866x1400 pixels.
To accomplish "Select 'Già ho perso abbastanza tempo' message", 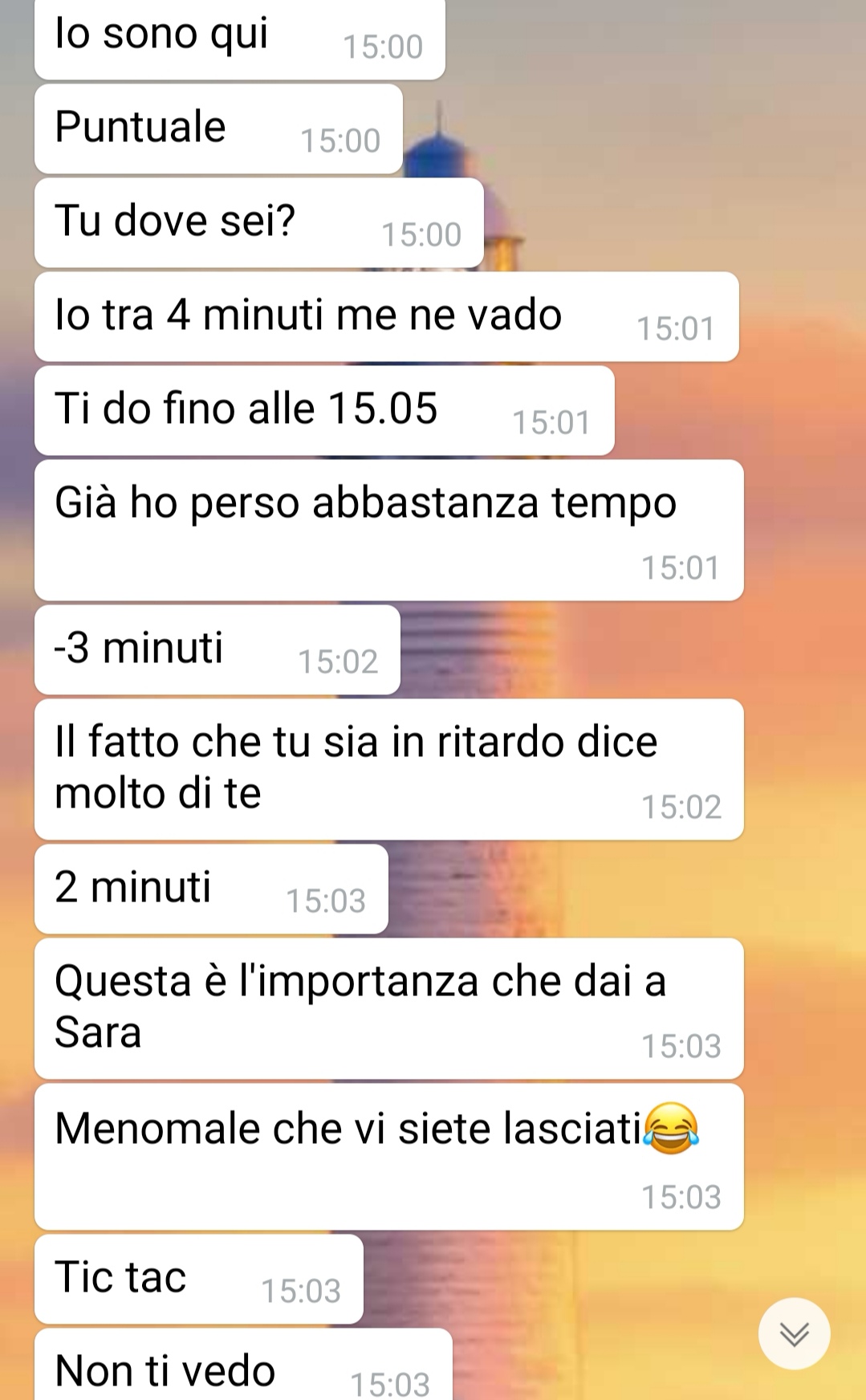I will [x=388, y=530].
